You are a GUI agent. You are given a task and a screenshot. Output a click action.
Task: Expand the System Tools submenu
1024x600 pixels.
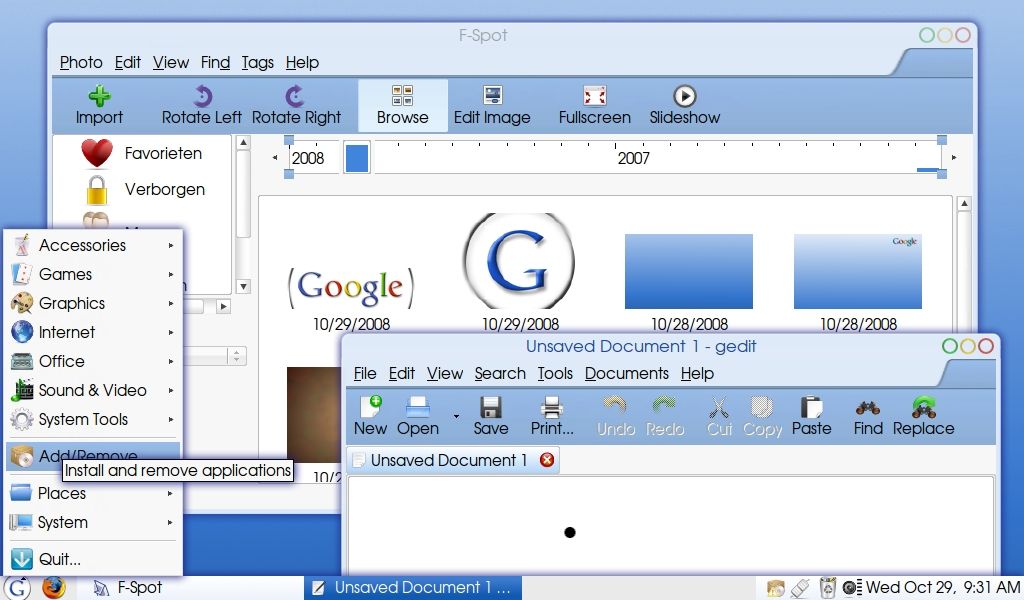[93, 419]
